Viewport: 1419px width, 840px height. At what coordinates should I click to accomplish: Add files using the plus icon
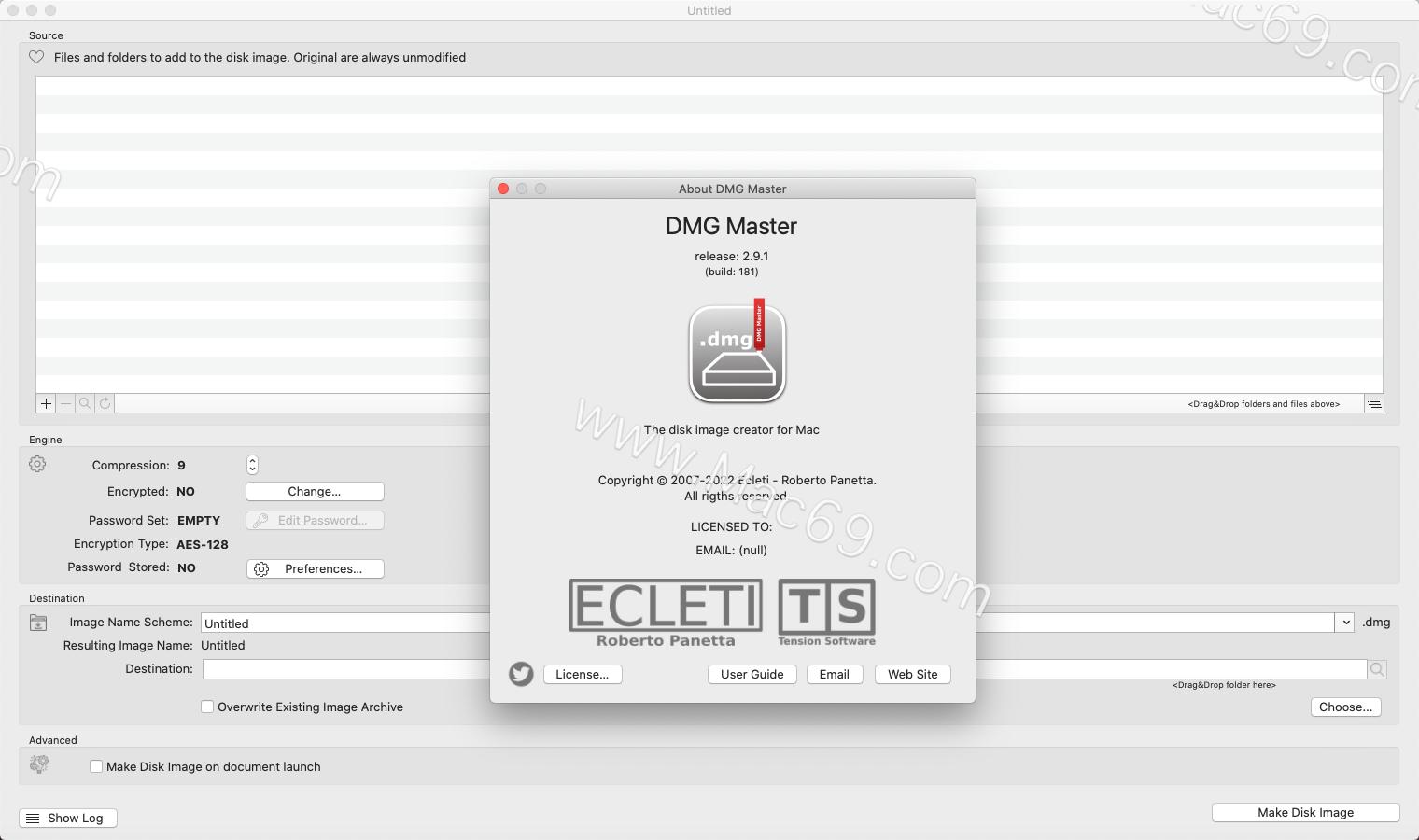pos(46,403)
